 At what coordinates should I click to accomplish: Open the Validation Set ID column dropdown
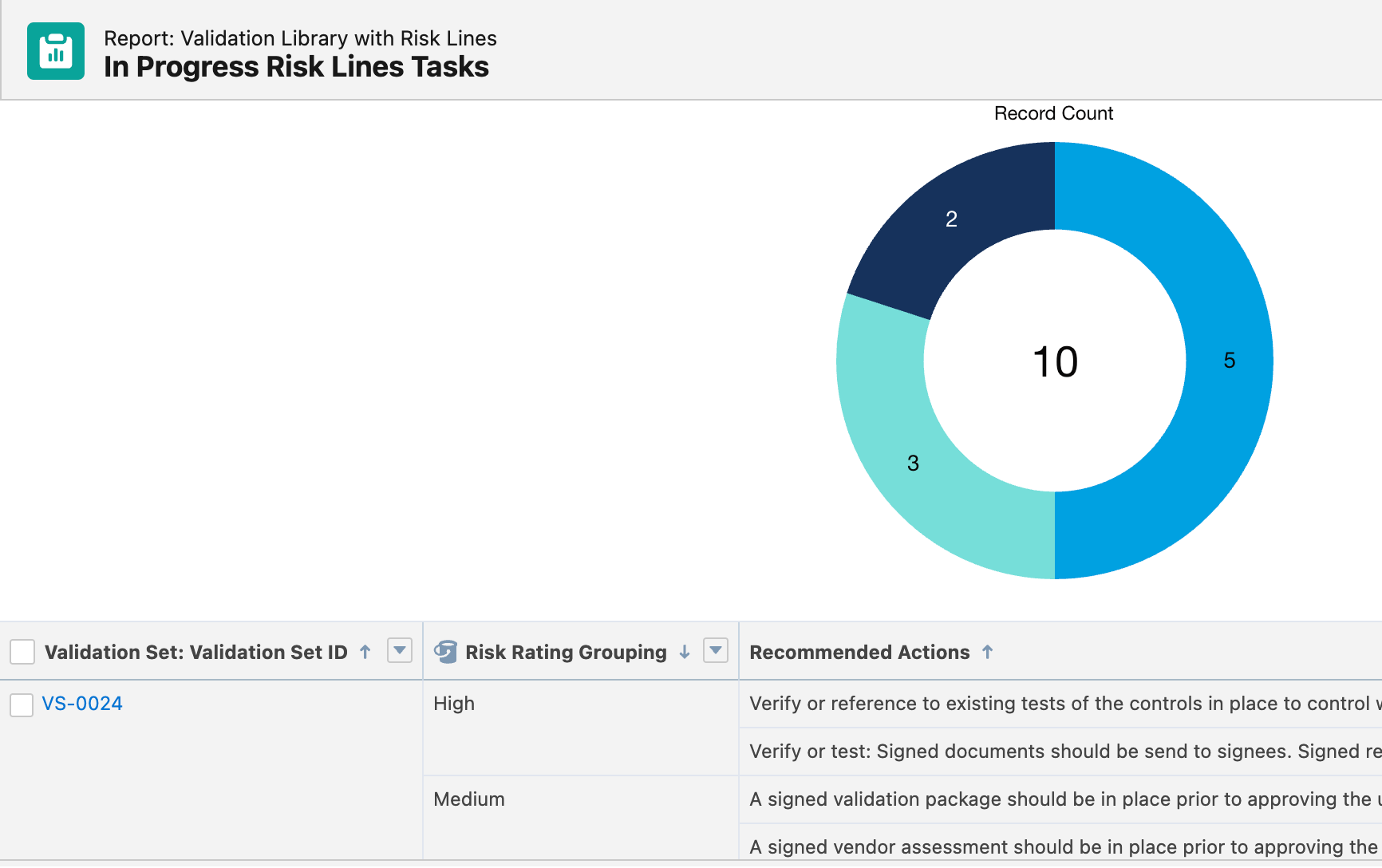coord(399,651)
